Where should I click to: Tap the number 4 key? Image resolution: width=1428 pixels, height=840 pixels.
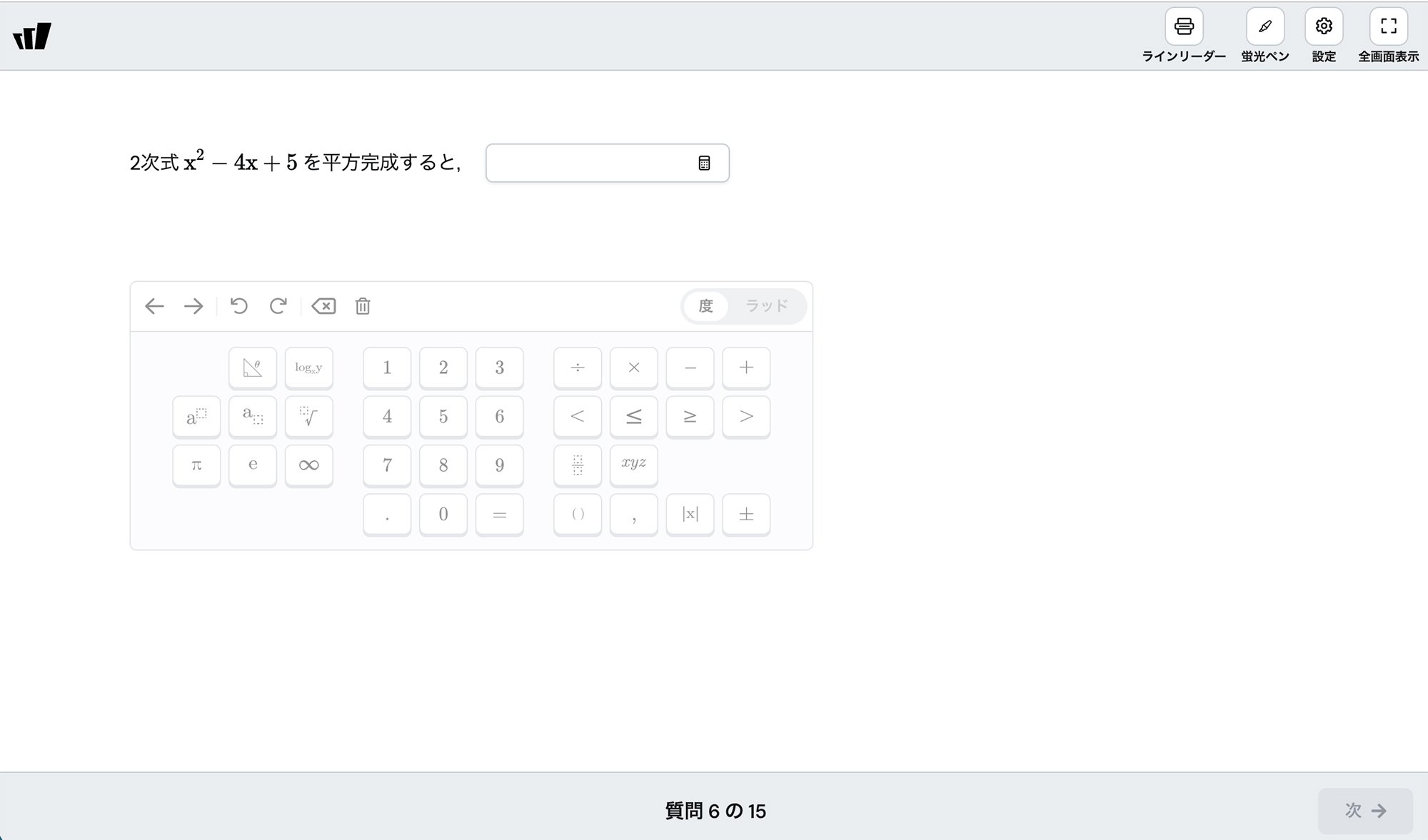click(387, 416)
